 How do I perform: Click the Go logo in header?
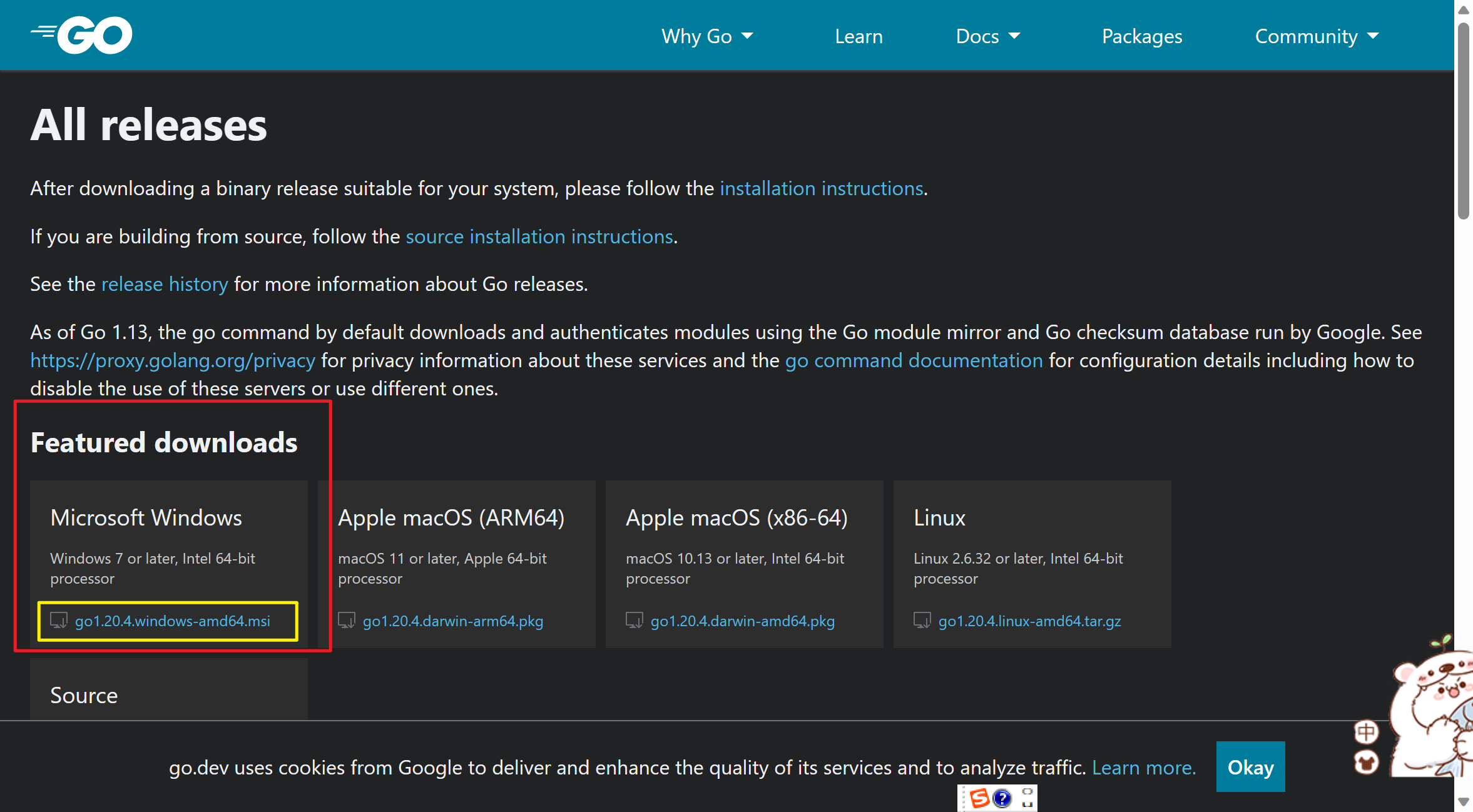82,36
